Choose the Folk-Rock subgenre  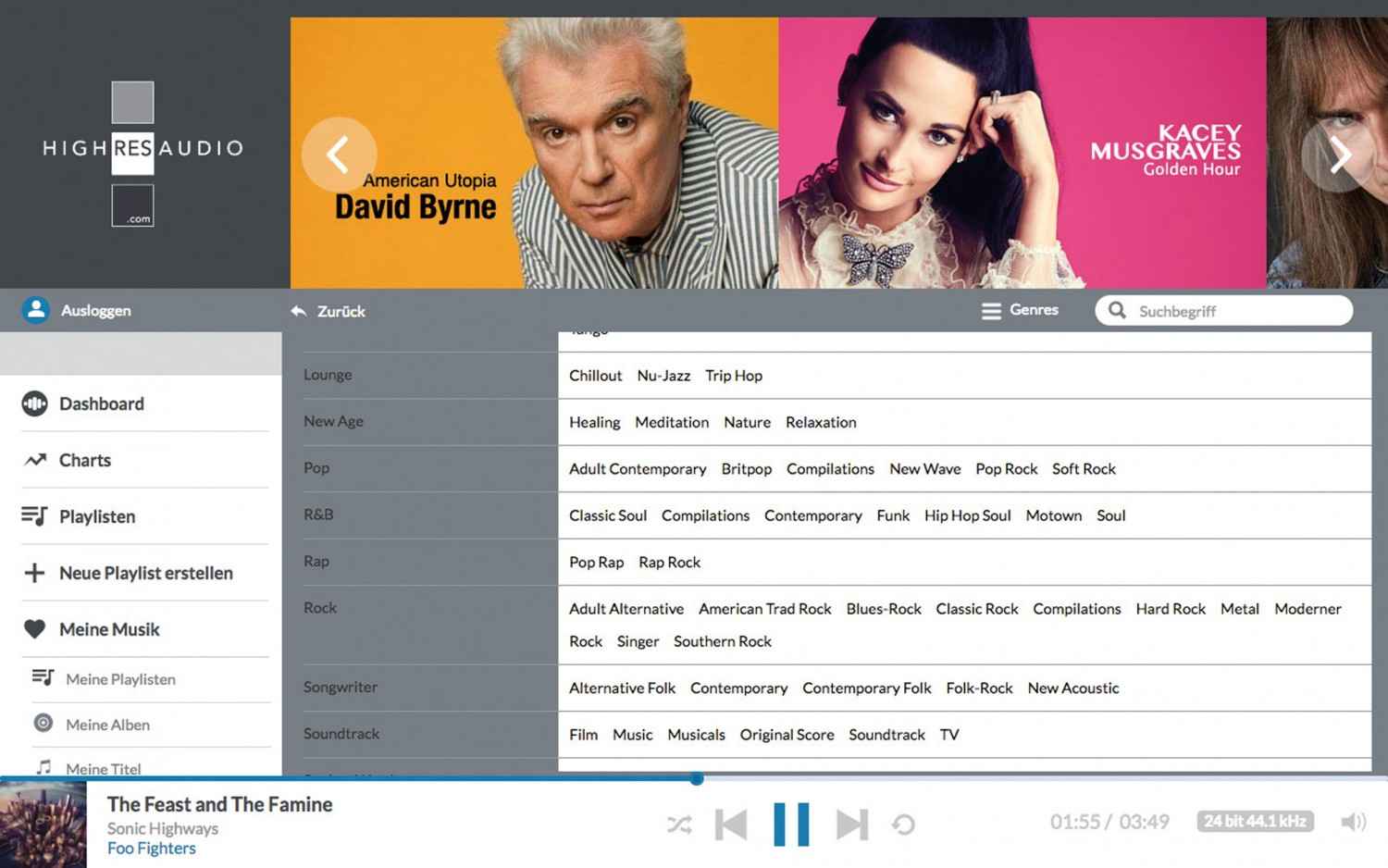[979, 688]
